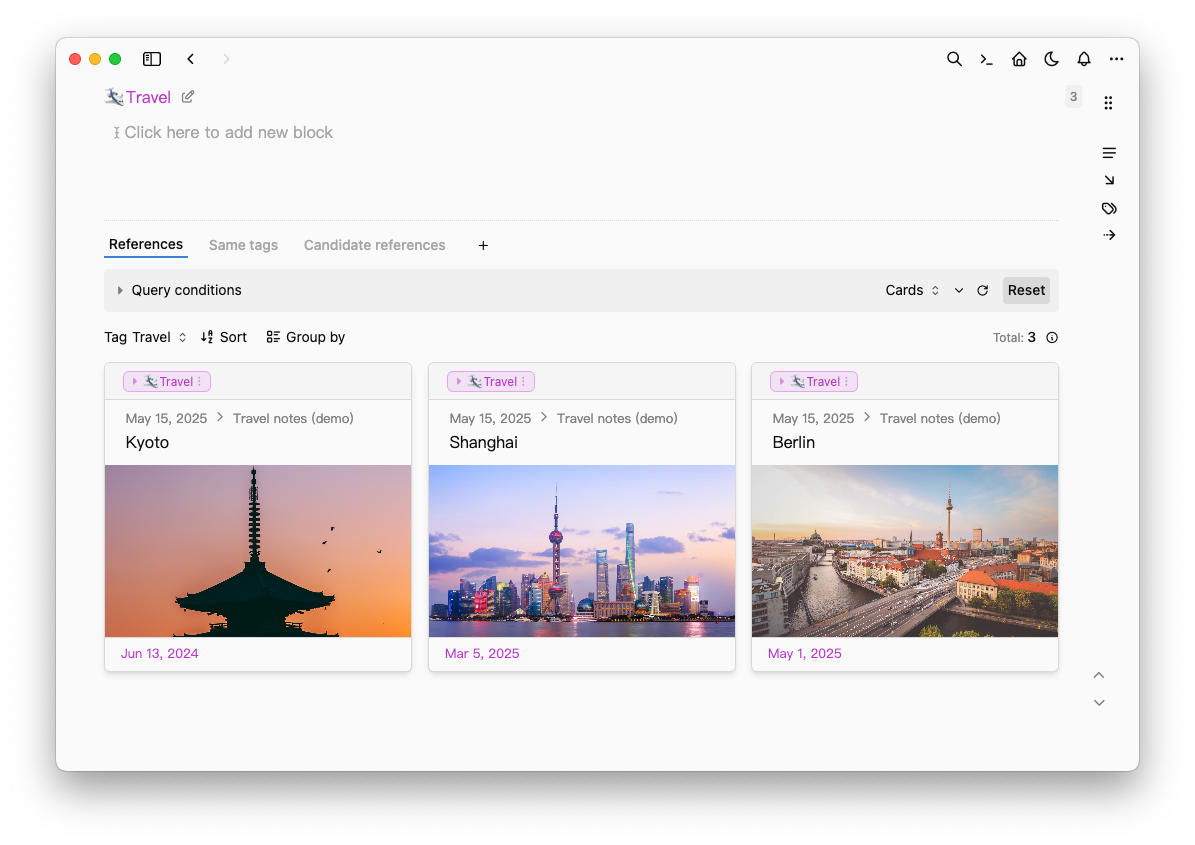
Task: Open Travel notes (demo) on Berlin card
Action: 940,418
